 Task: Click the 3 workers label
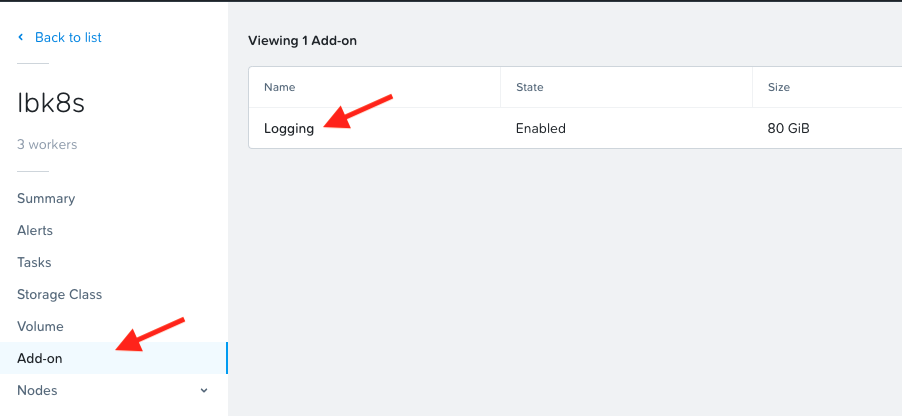click(x=47, y=144)
